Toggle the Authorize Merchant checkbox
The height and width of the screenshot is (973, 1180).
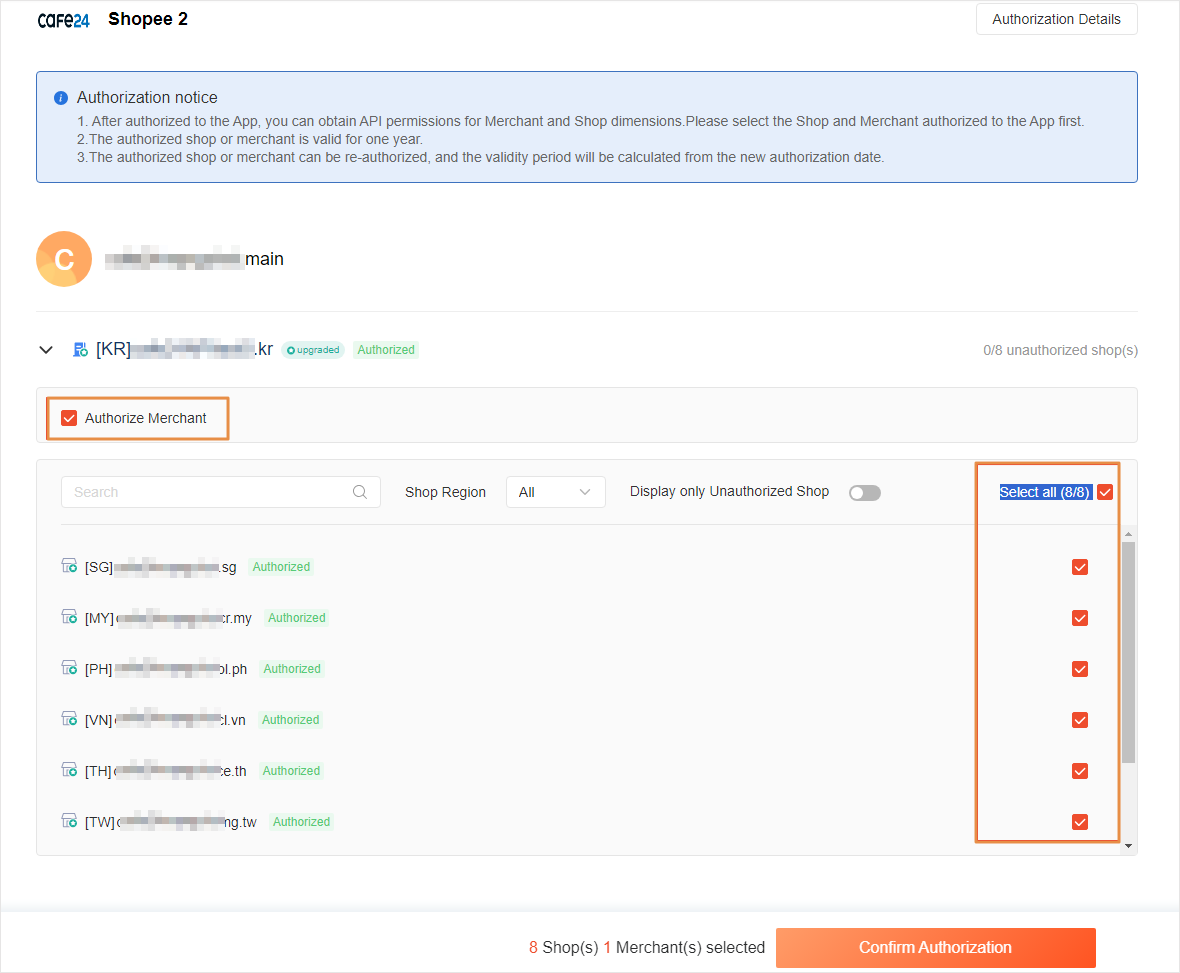69,418
